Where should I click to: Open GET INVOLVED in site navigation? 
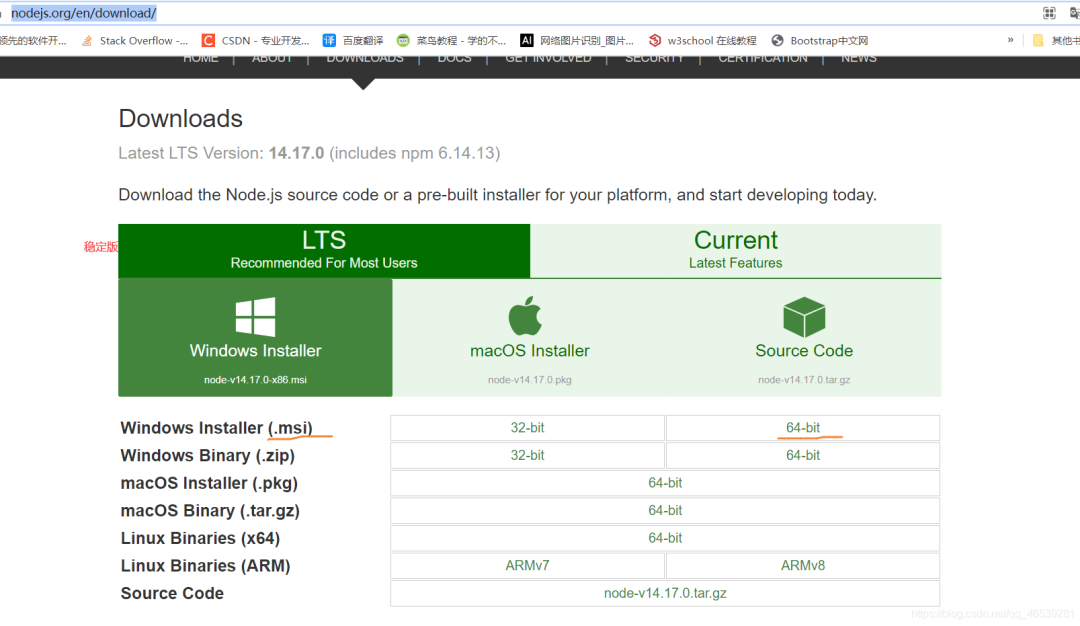pos(548,59)
